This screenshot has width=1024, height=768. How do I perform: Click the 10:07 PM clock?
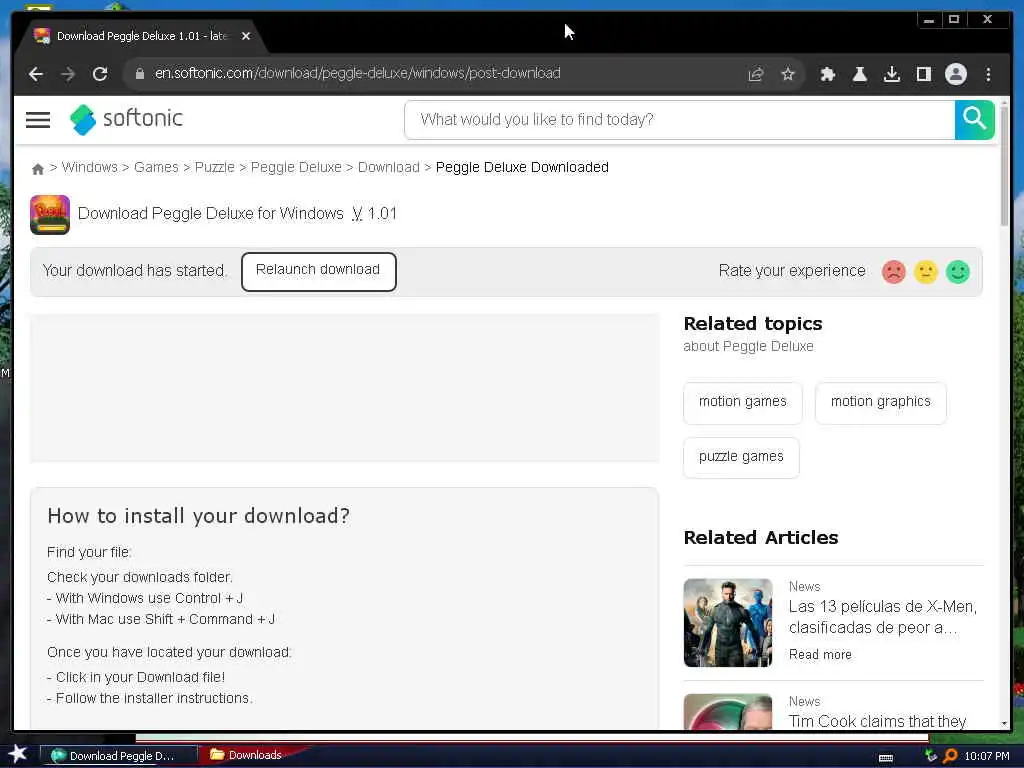[986, 756]
